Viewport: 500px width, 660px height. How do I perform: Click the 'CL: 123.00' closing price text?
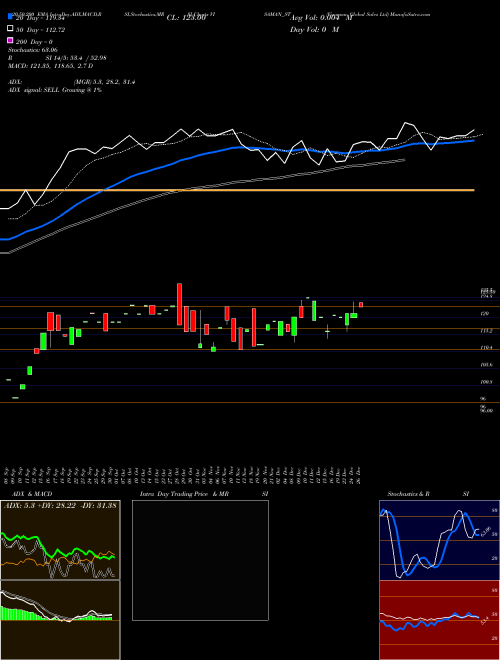click(x=186, y=18)
